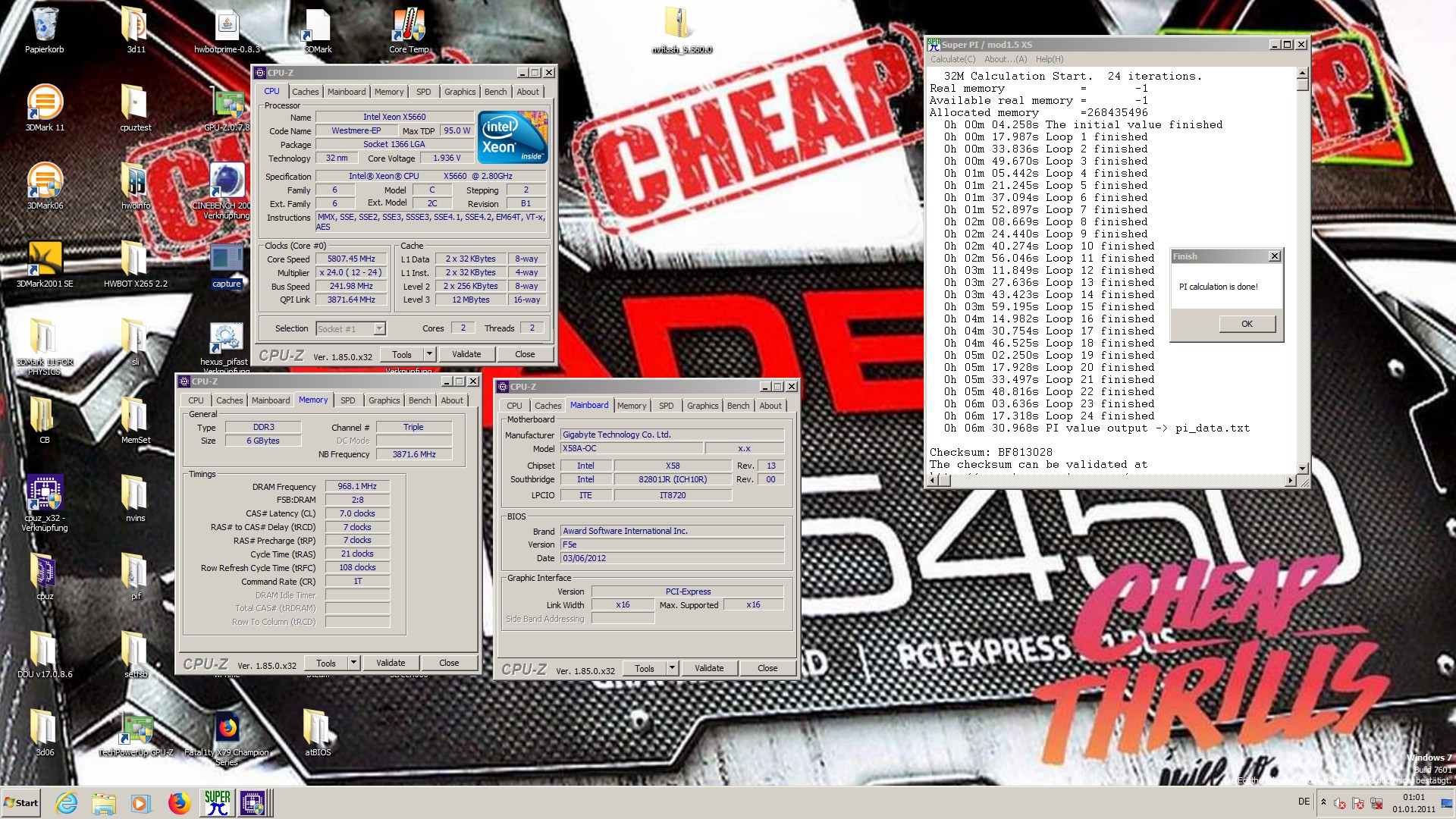Switch to CPU-Z taskbar button
1456x819 pixels.
click(254, 803)
